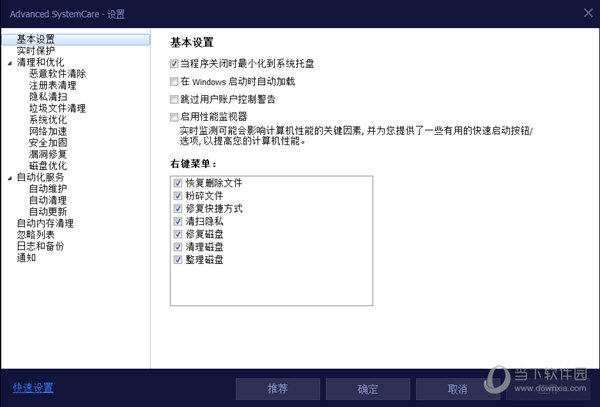Screen dimensions: 600x407
Task: Open 日志和备份 settings
Action: (40, 246)
